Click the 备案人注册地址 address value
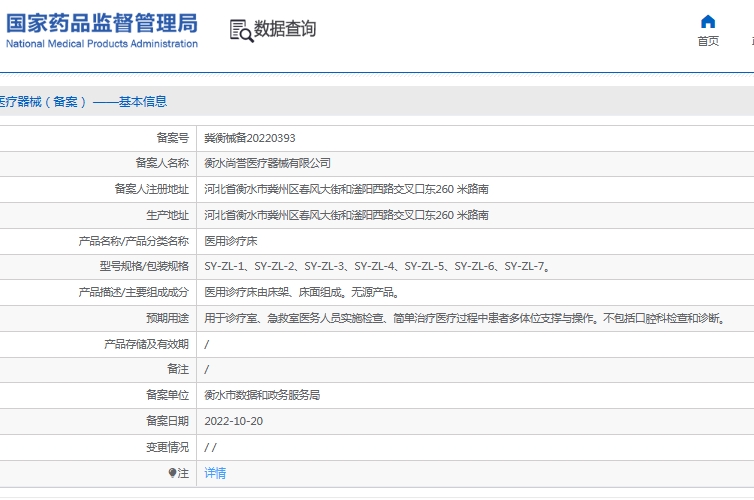Image resolution: width=754 pixels, height=500 pixels. point(346,189)
